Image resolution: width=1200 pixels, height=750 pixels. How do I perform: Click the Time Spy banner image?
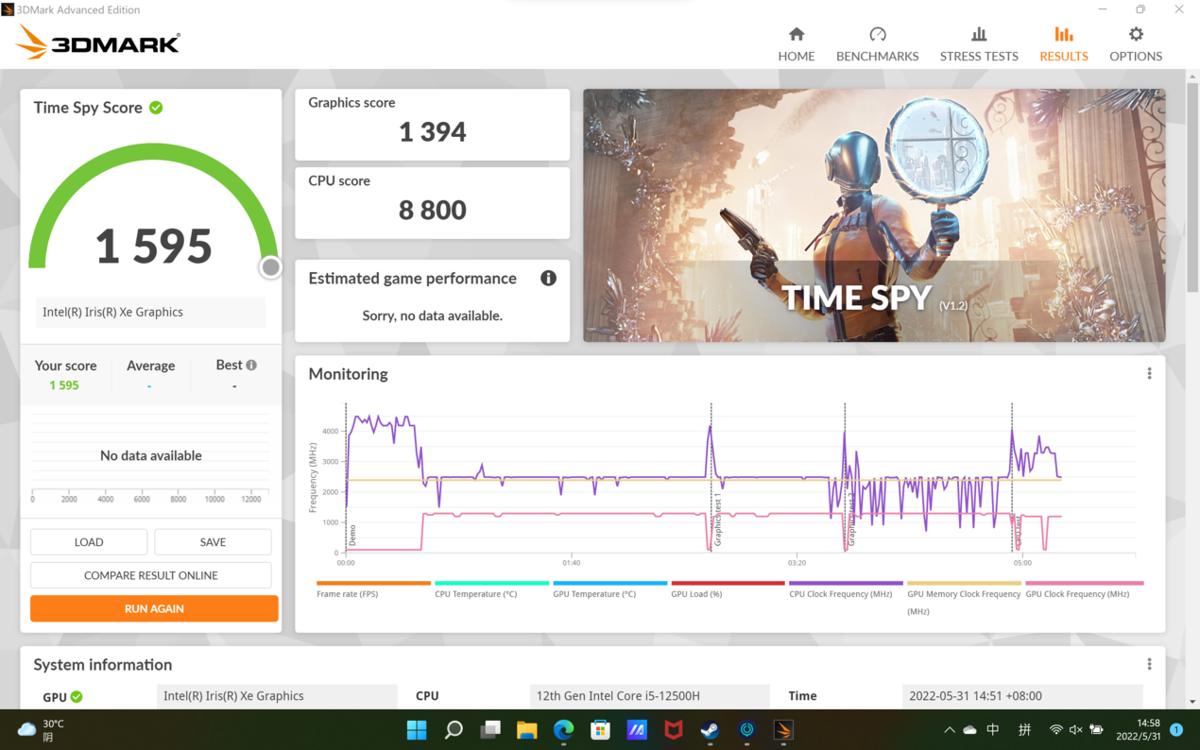pyautogui.click(x=873, y=215)
